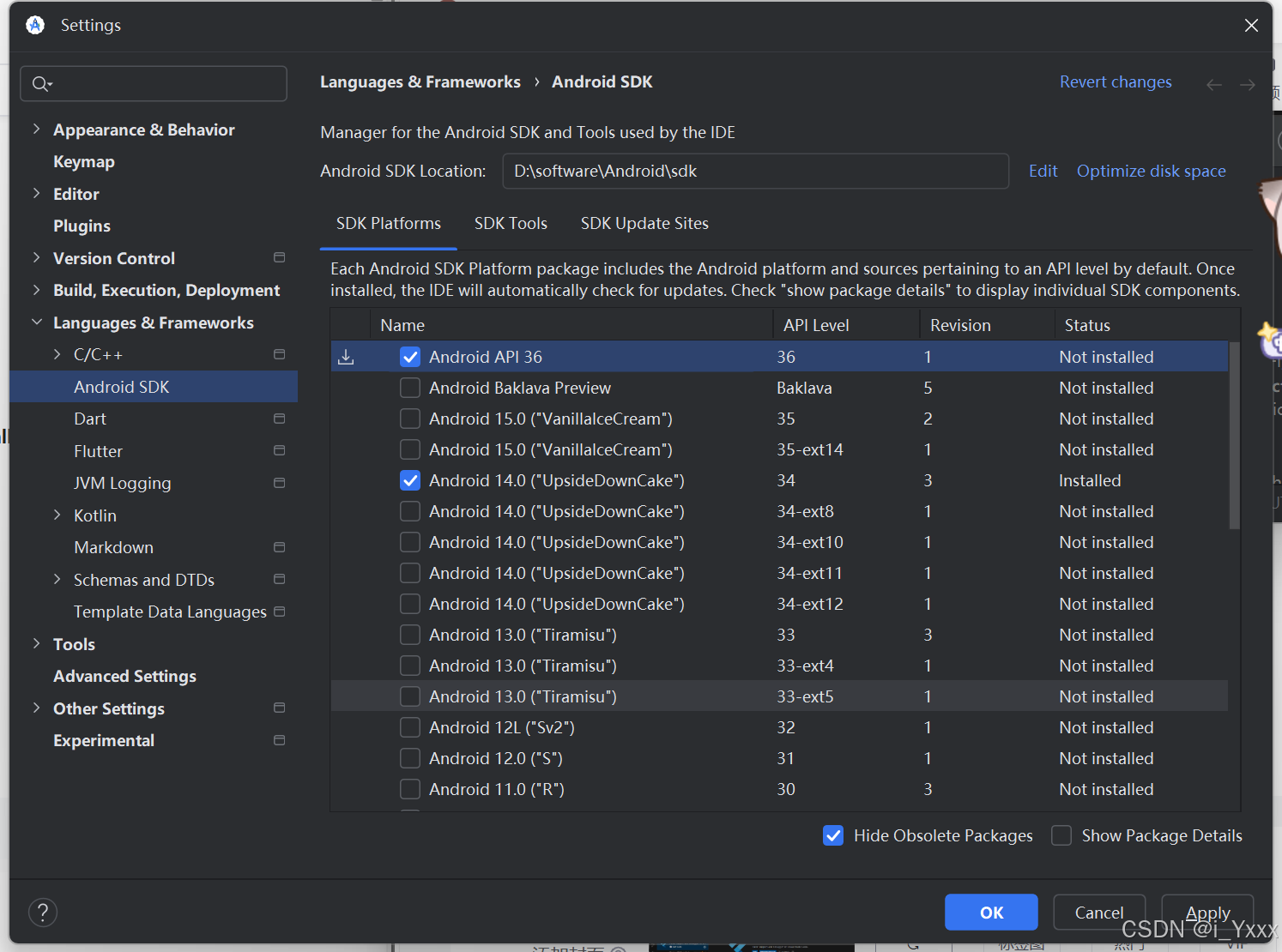Click project-level icon next to Experimental
Screen dimensions: 1282x952
click(279, 740)
